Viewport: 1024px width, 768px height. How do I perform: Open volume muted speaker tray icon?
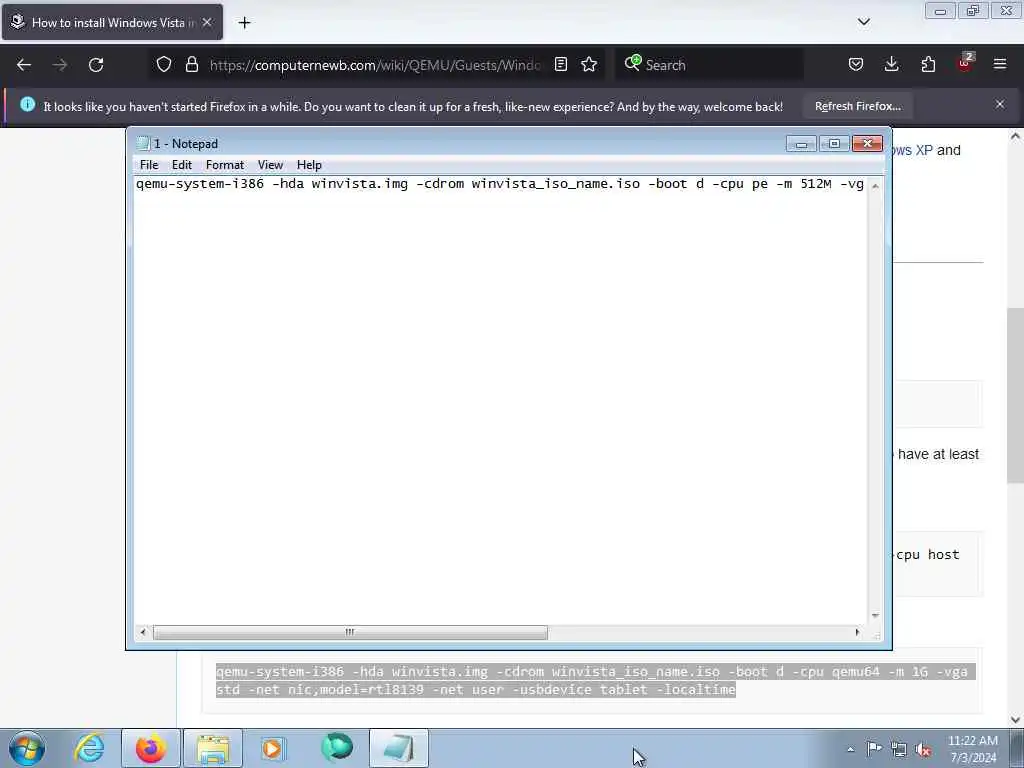[x=923, y=750]
